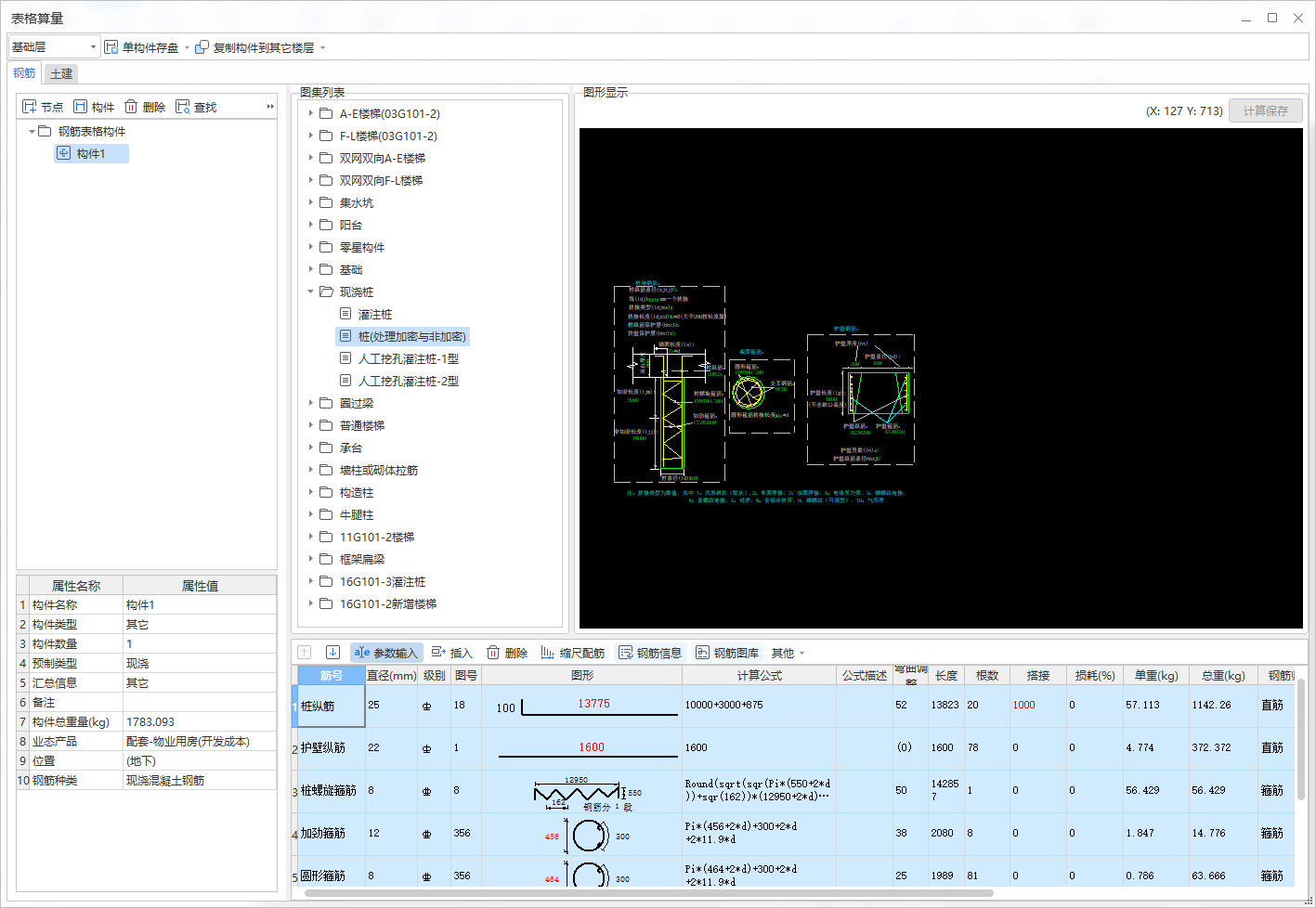Click the 构件数量 property value field

[200, 643]
